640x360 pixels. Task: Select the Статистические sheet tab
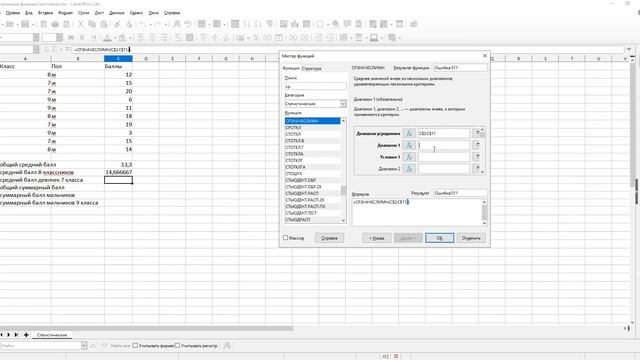coord(52,335)
